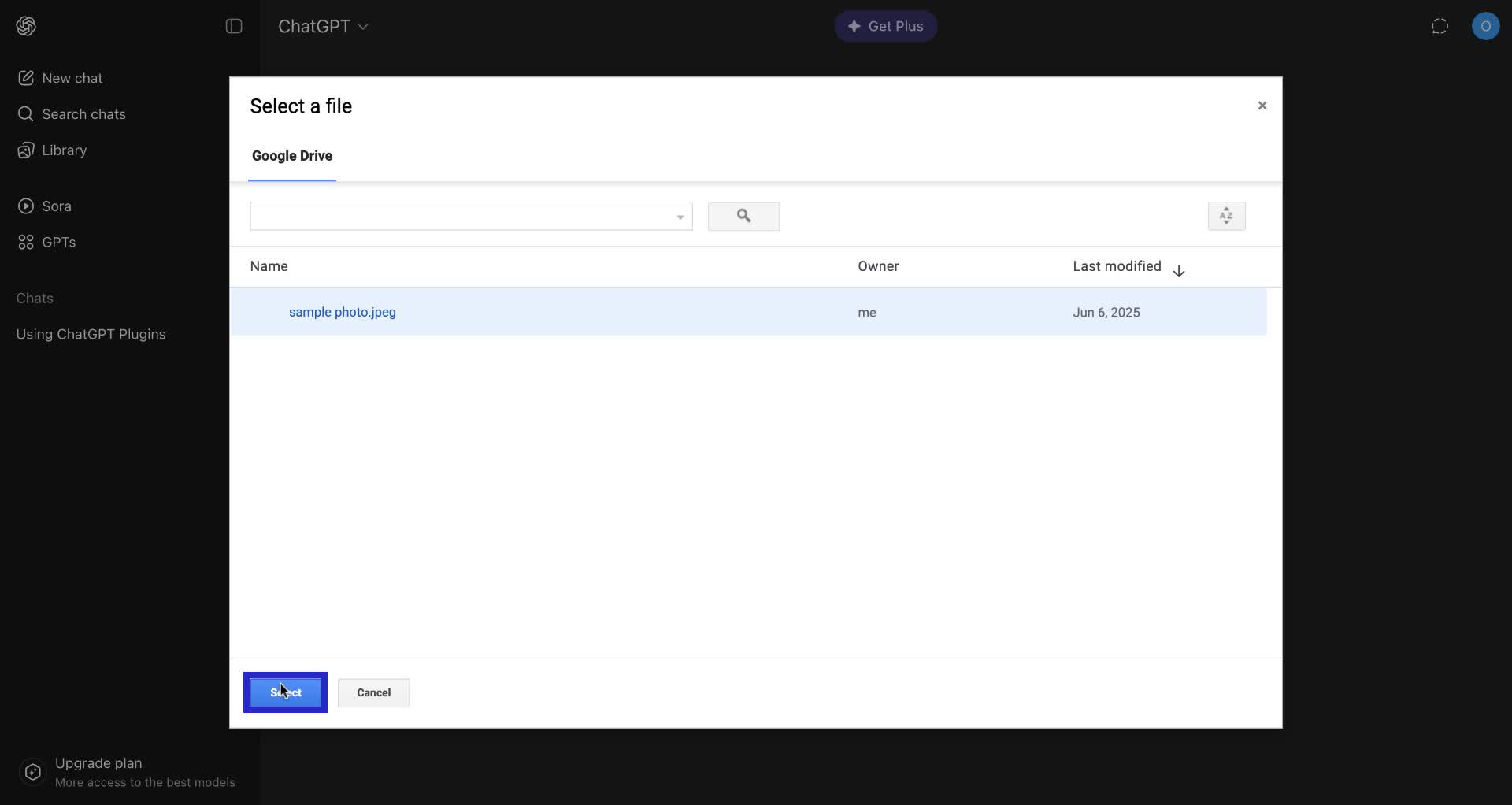Image resolution: width=1512 pixels, height=805 pixels.
Task: Open the file type dropdown in the picker
Action: (x=679, y=217)
